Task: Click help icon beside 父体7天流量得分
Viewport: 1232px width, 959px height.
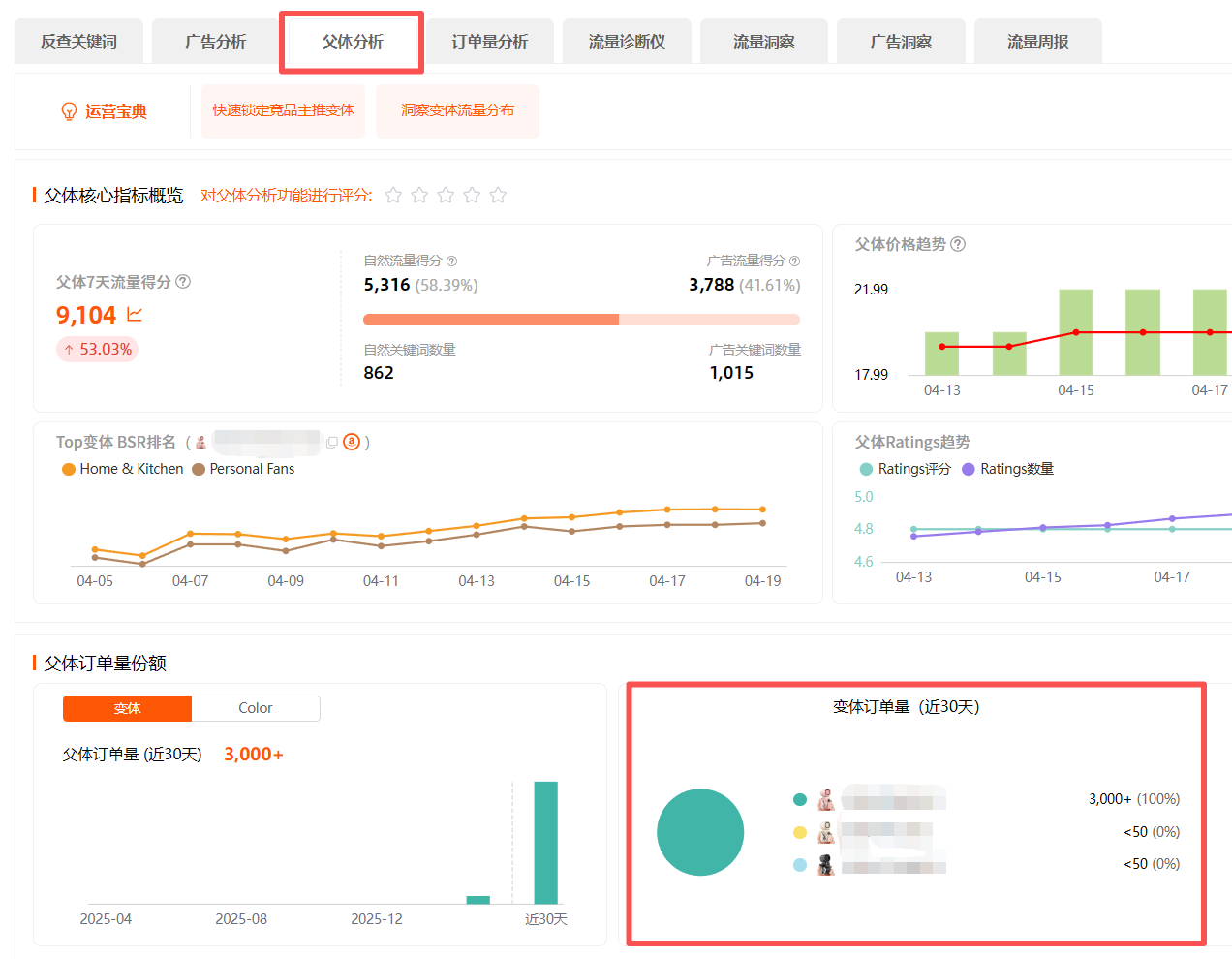Action: pos(183,282)
